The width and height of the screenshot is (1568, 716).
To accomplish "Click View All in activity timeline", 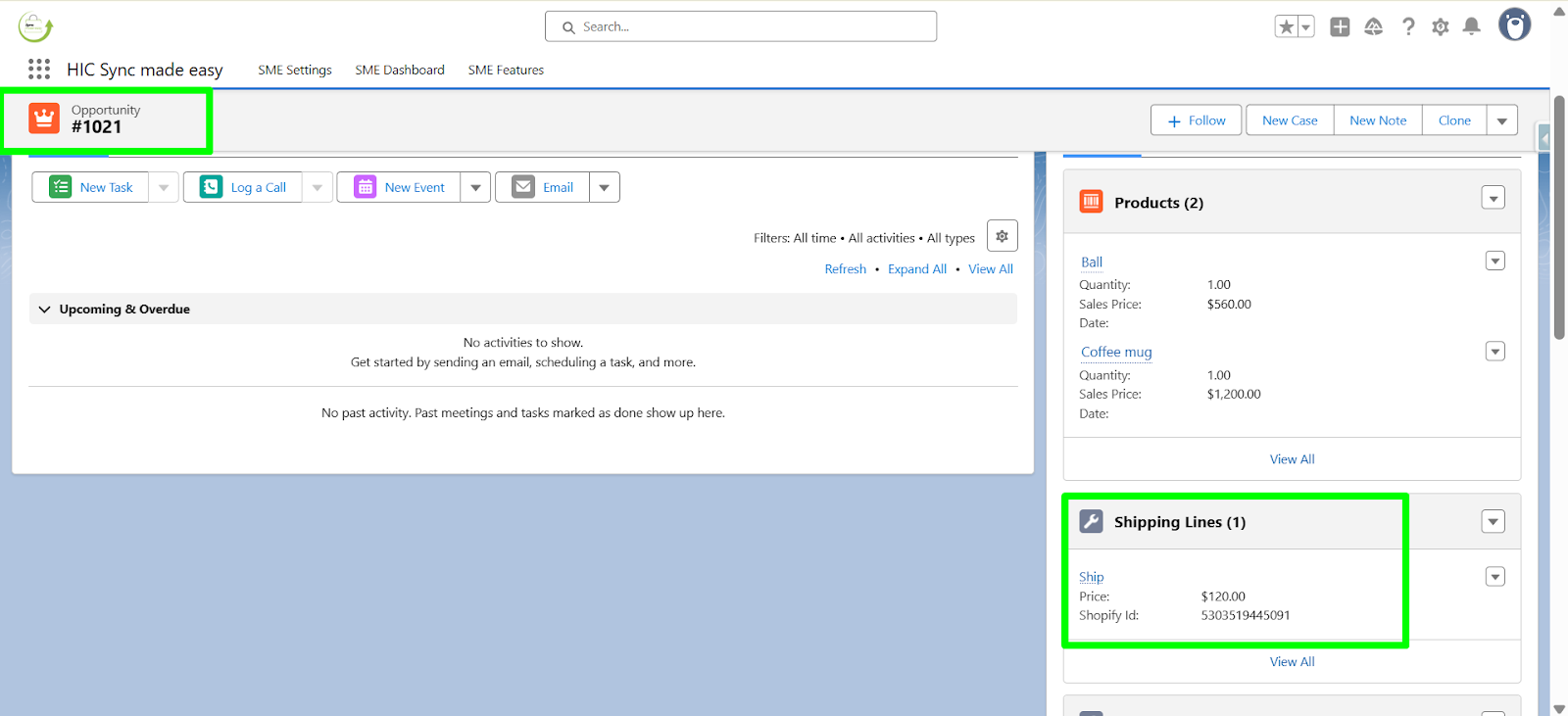I will pos(991,269).
